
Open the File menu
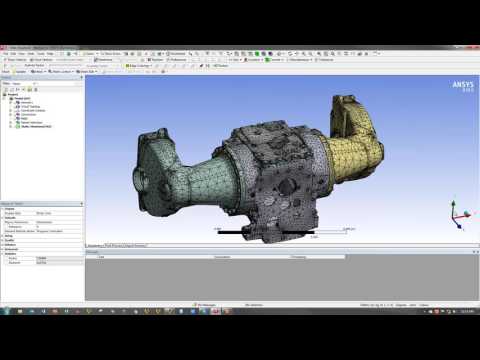6,54
